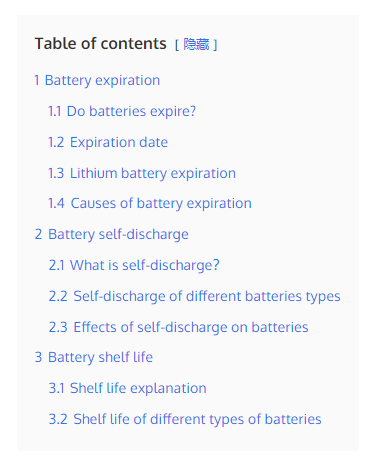Hide the table of contents via 隐藏 toggle

pyautogui.click(x=196, y=44)
